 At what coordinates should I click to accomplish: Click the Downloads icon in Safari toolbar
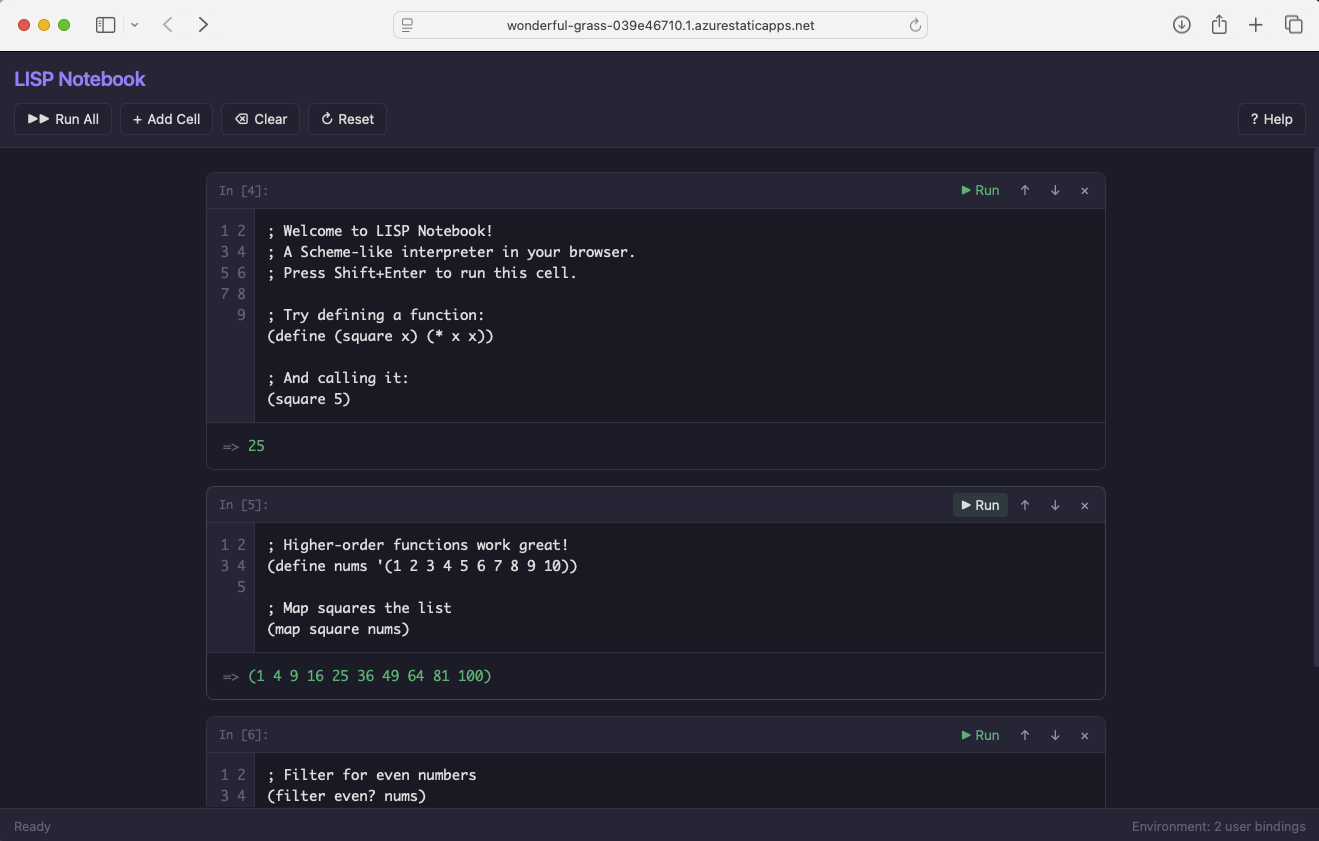[x=1181, y=24]
